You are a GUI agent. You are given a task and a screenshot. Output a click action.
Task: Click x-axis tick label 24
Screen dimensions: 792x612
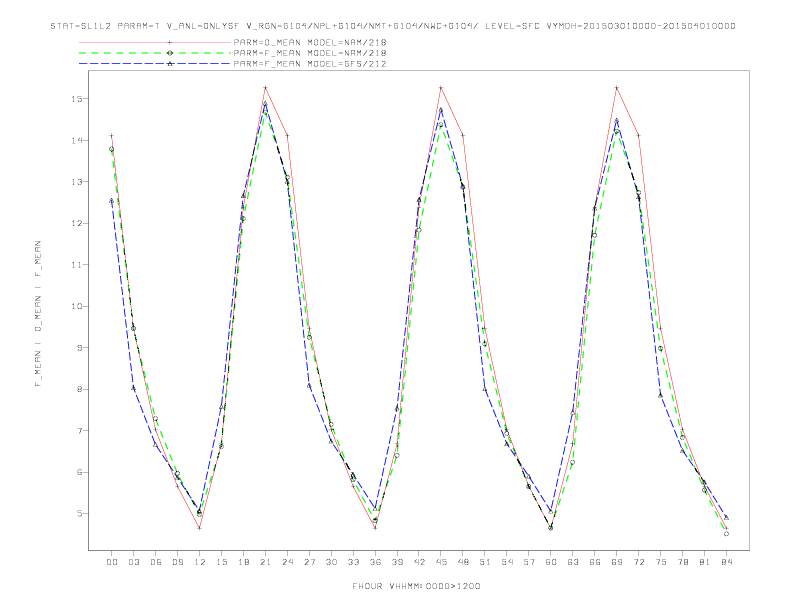pos(287,562)
